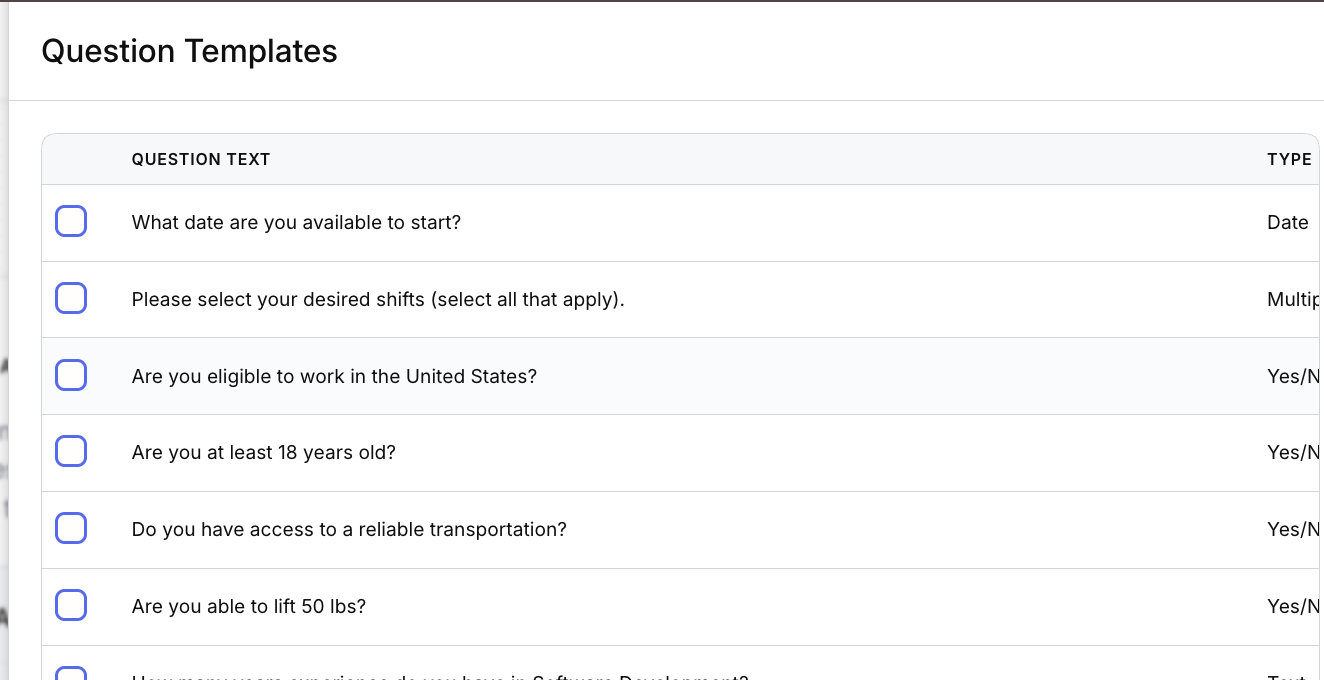
Task: Click the 'Date' type cell
Action: pos(1287,222)
